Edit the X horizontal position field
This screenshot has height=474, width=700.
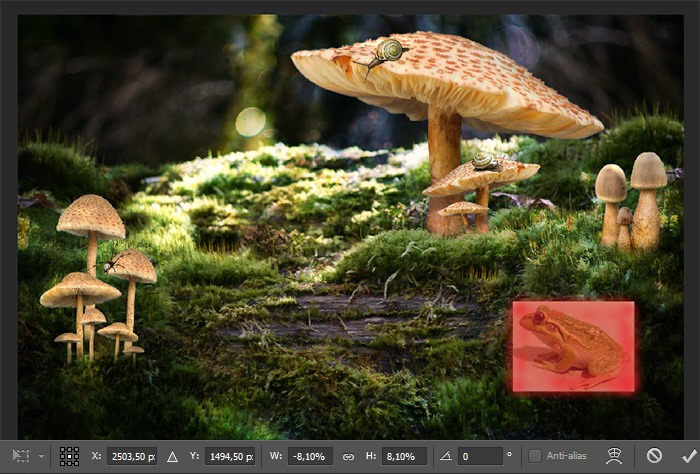click(x=132, y=456)
